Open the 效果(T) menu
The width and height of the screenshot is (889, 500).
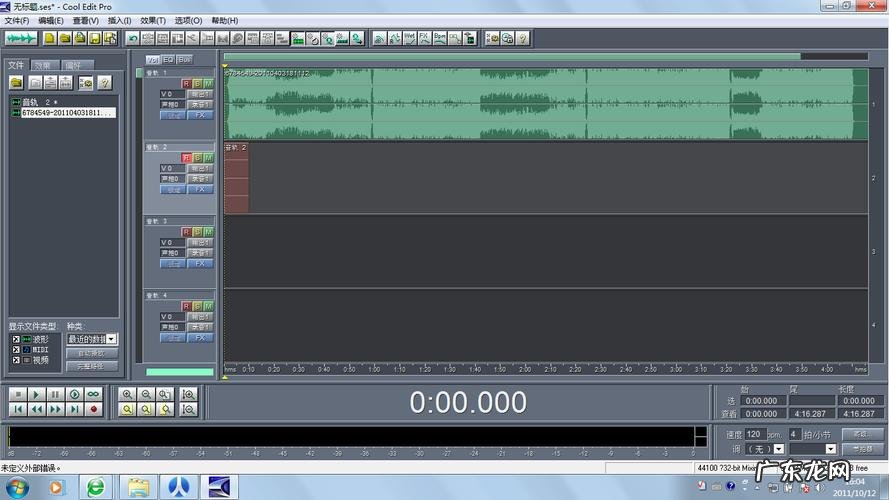pyautogui.click(x=153, y=20)
